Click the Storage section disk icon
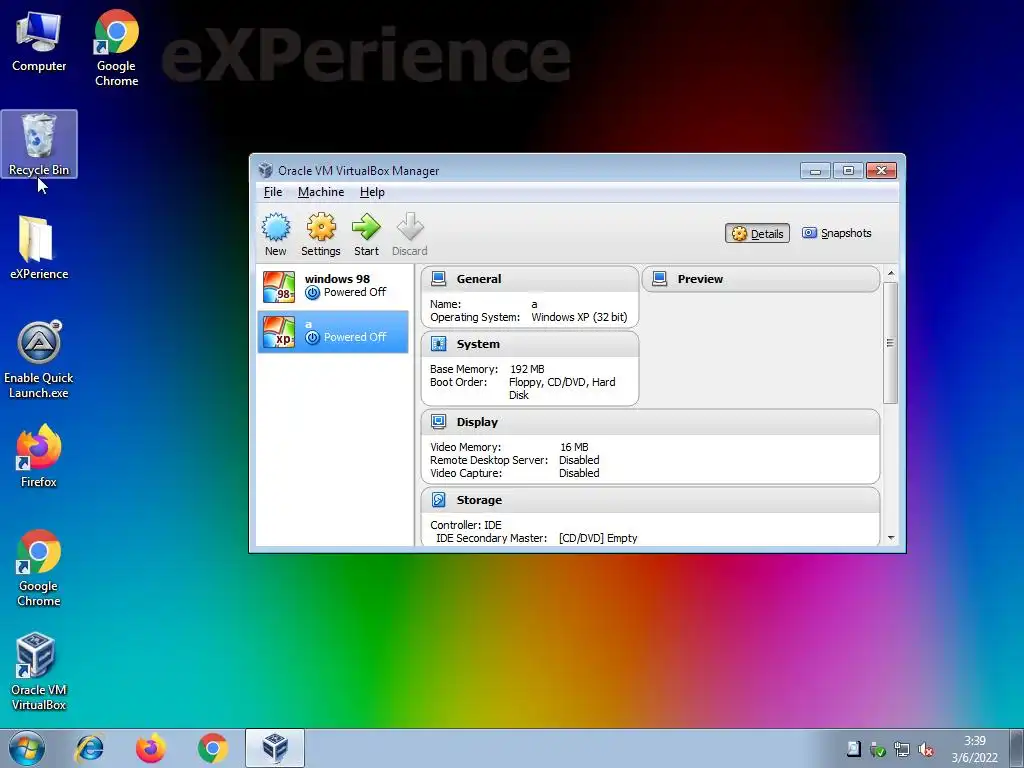 tap(439, 500)
